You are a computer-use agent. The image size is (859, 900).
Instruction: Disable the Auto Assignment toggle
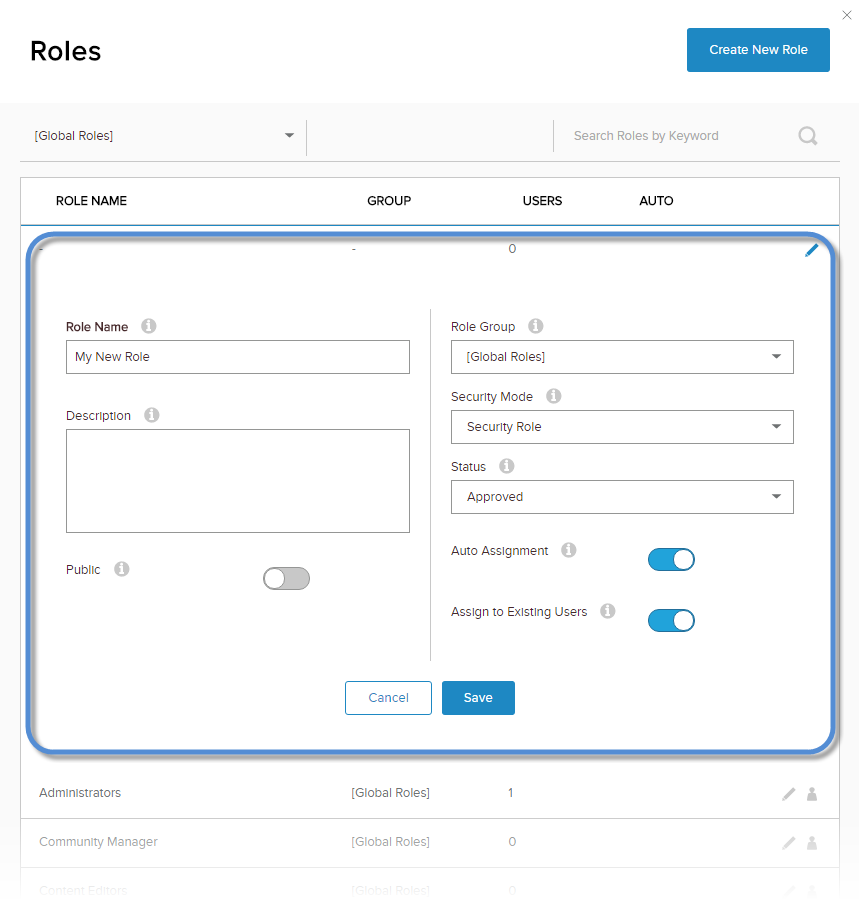(x=671, y=560)
